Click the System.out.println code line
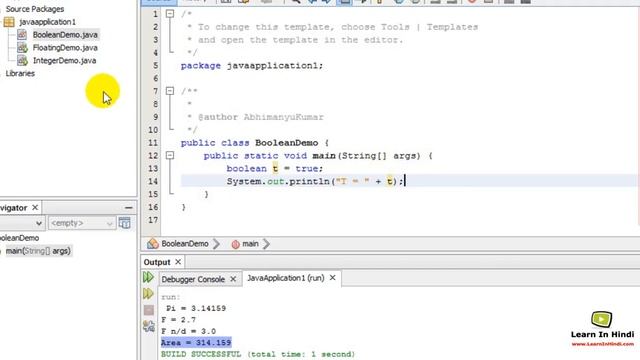 click(x=316, y=181)
